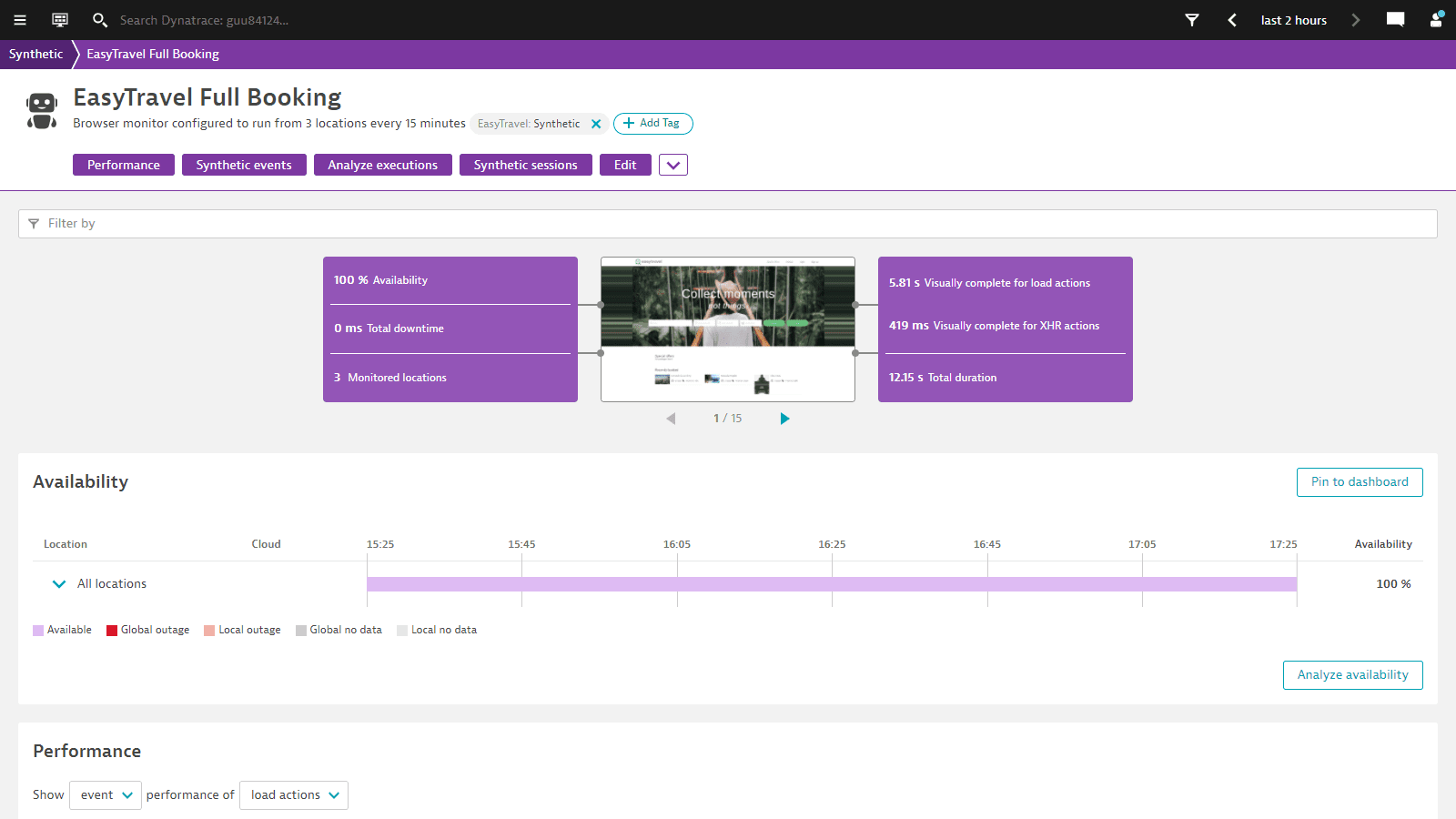Click the Cloud column header

pyautogui.click(x=267, y=544)
